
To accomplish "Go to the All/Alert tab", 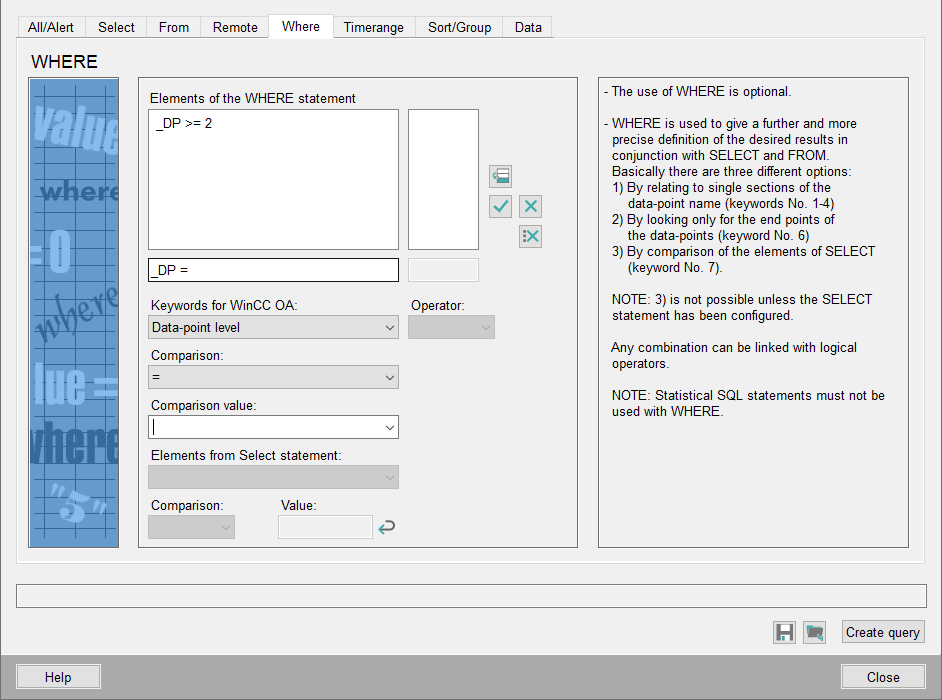I will tap(51, 27).
